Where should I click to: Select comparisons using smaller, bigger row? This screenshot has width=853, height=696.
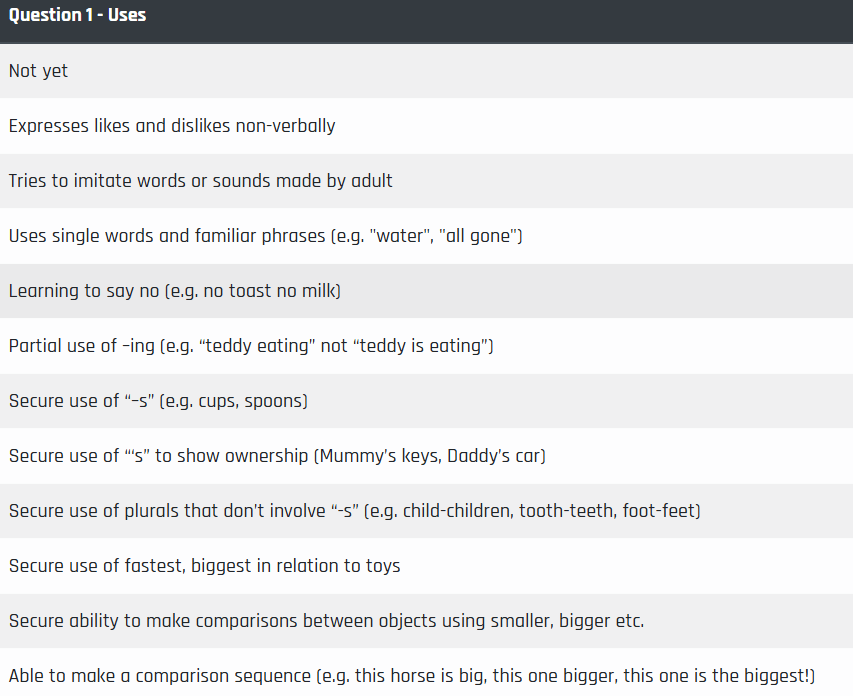point(426,620)
